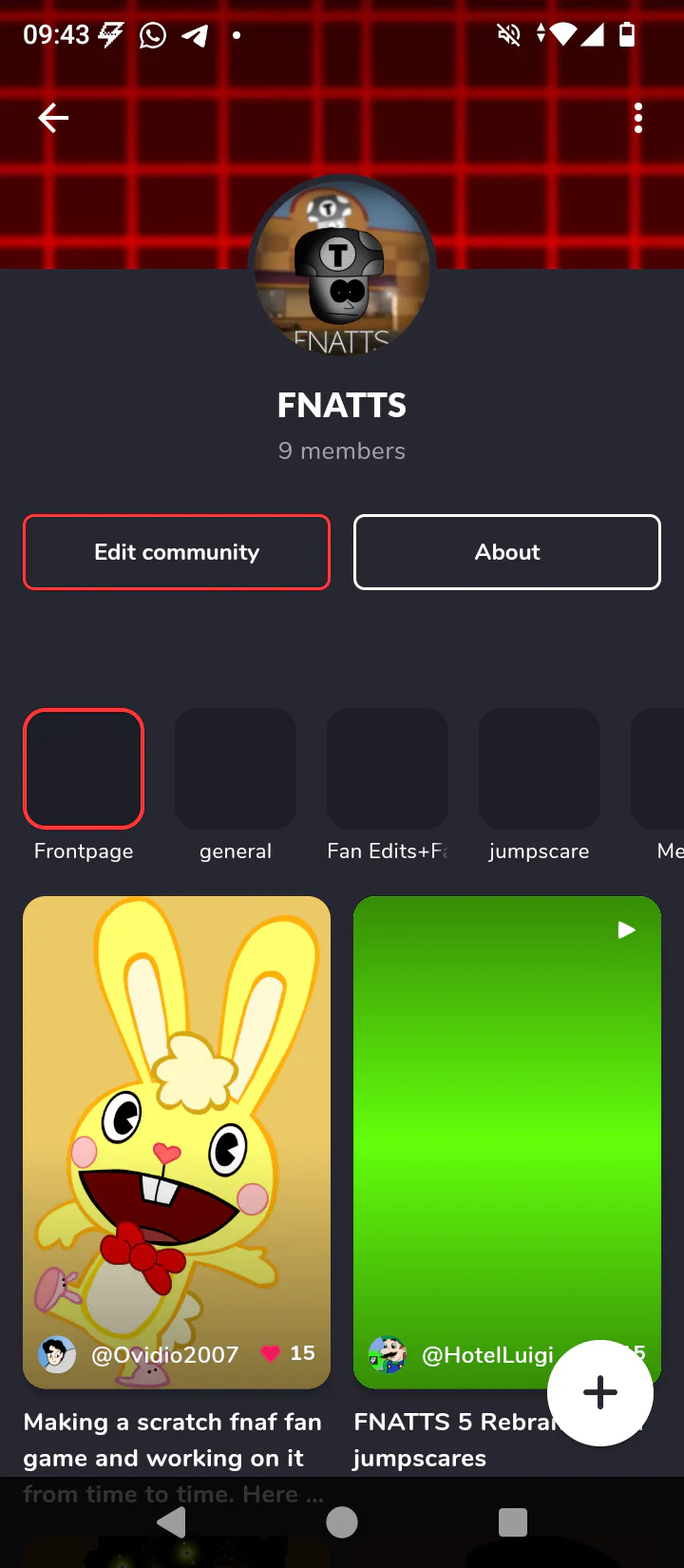Tap the Wi-Fi status icon

coord(563,35)
